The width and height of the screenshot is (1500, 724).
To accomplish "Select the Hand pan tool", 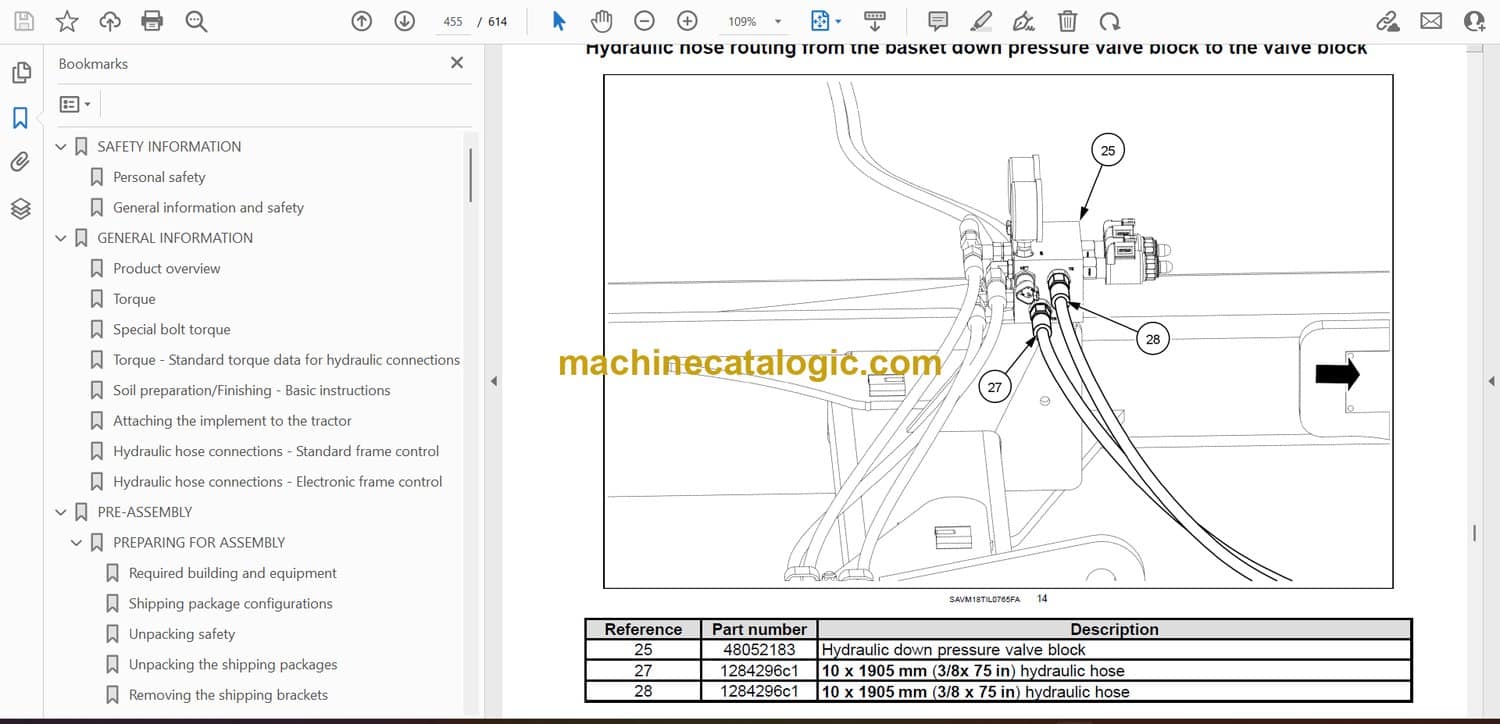I will [x=601, y=21].
